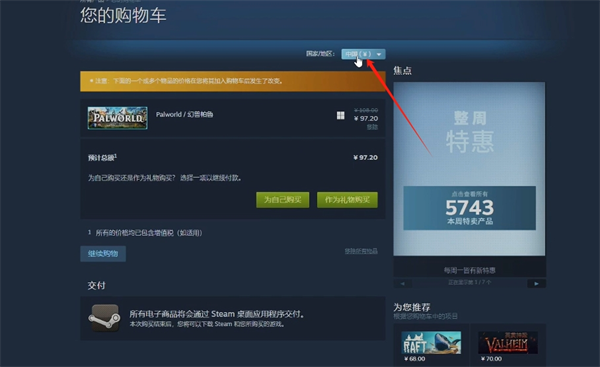
Task: Go to previous spotlight with left arrow
Action: (x=403, y=284)
